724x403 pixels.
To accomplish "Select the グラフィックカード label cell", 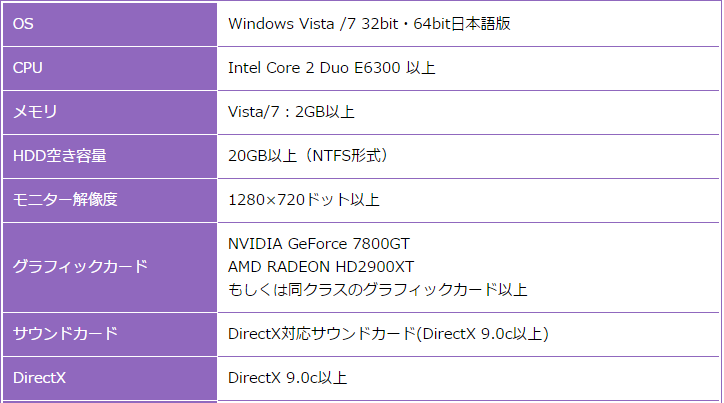I will click(x=110, y=267).
